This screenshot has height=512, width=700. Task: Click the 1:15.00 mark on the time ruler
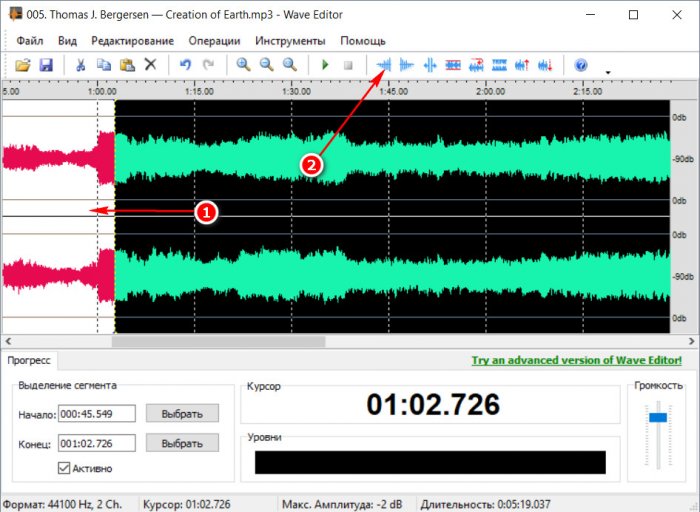[199, 92]
